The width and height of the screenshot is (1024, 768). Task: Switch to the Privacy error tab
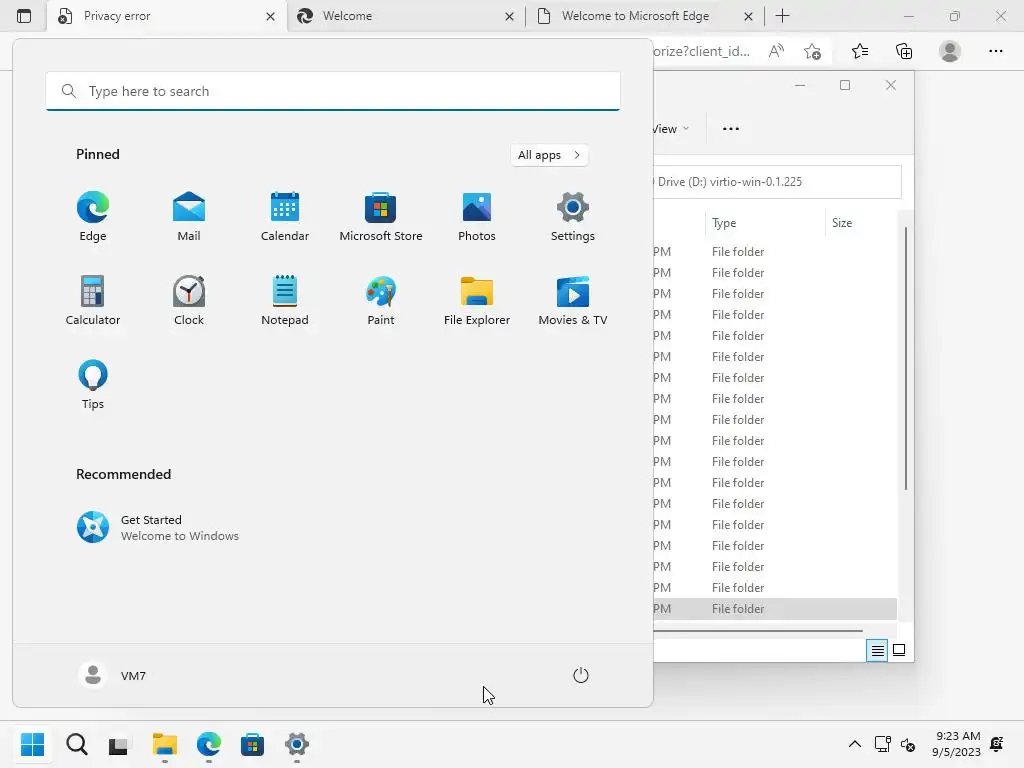coord(167,16)
